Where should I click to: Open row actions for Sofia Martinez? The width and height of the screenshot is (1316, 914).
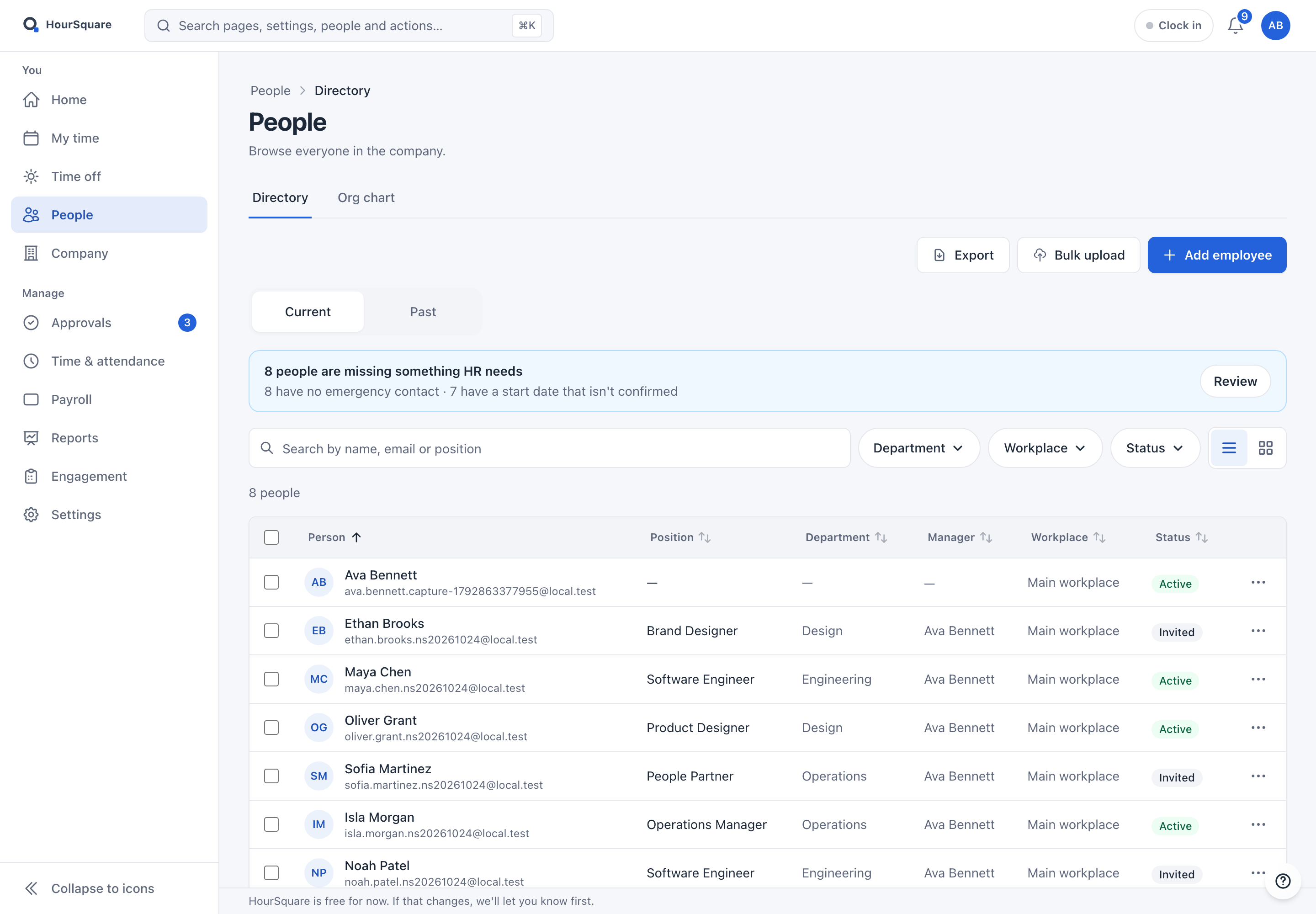[1258, 776]
